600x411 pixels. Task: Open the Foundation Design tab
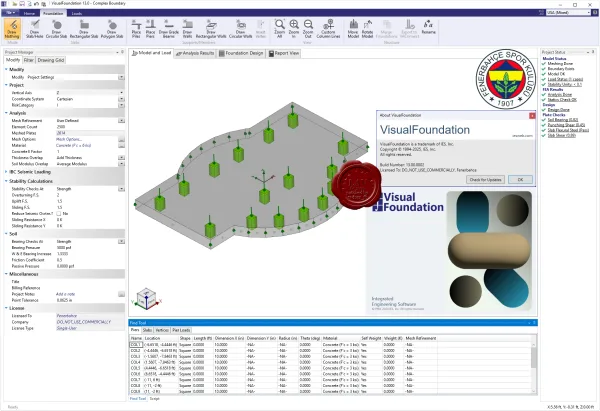pos(241,53)
